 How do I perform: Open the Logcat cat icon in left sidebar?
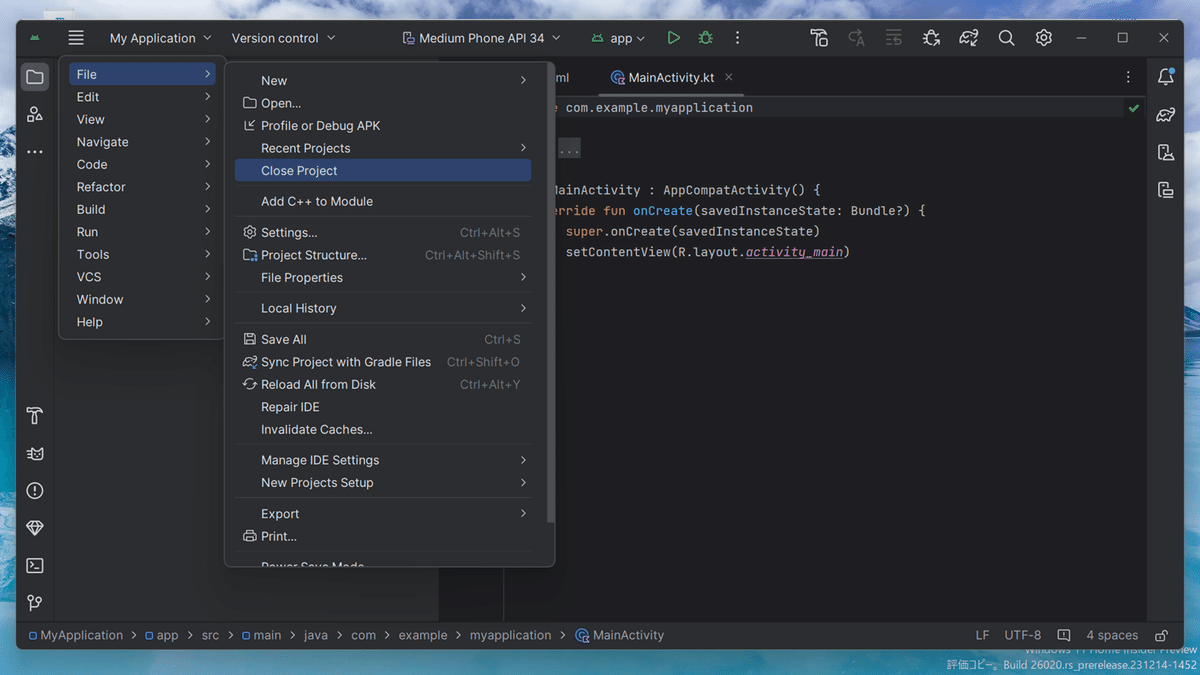pyautogui.click(x=35, y=453)
